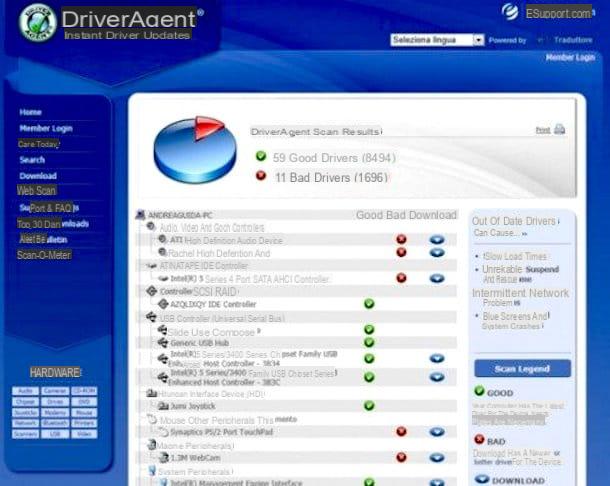Open Support & FAQs in the sidebar
Viewport: 610px width, 486px height.
pyautogui.click(x=49, y=208)
